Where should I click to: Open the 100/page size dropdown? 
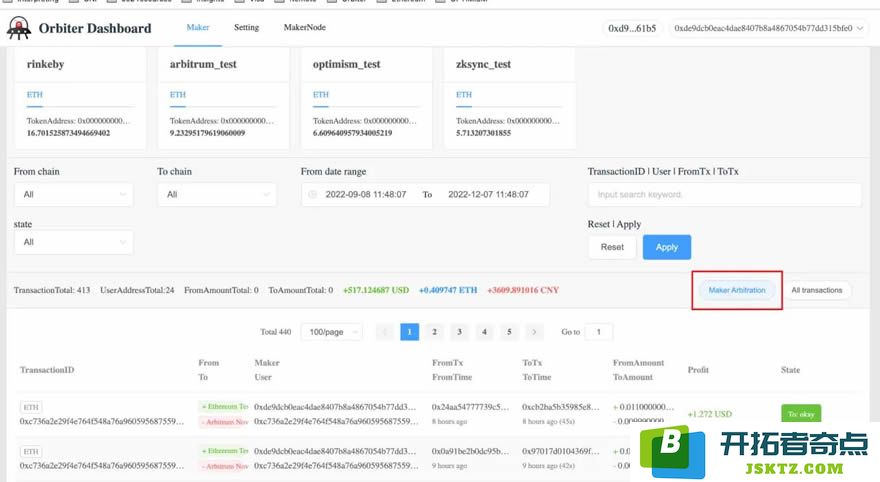point(332,332)
